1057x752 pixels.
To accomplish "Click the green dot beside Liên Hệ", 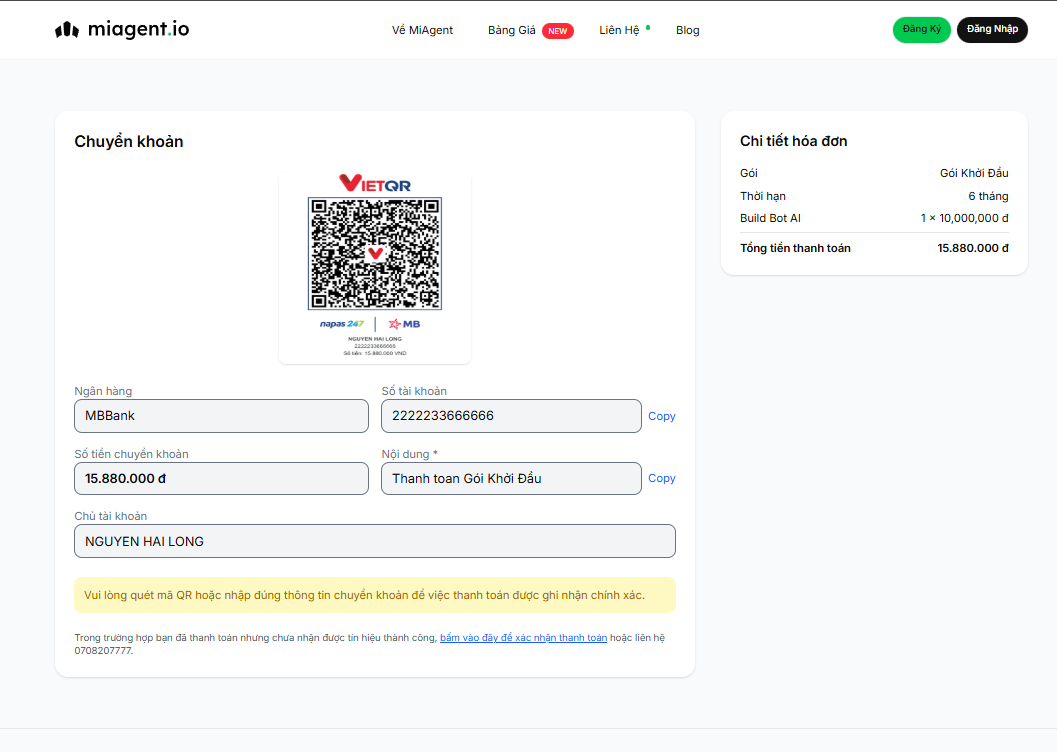I will click(648, 28).
